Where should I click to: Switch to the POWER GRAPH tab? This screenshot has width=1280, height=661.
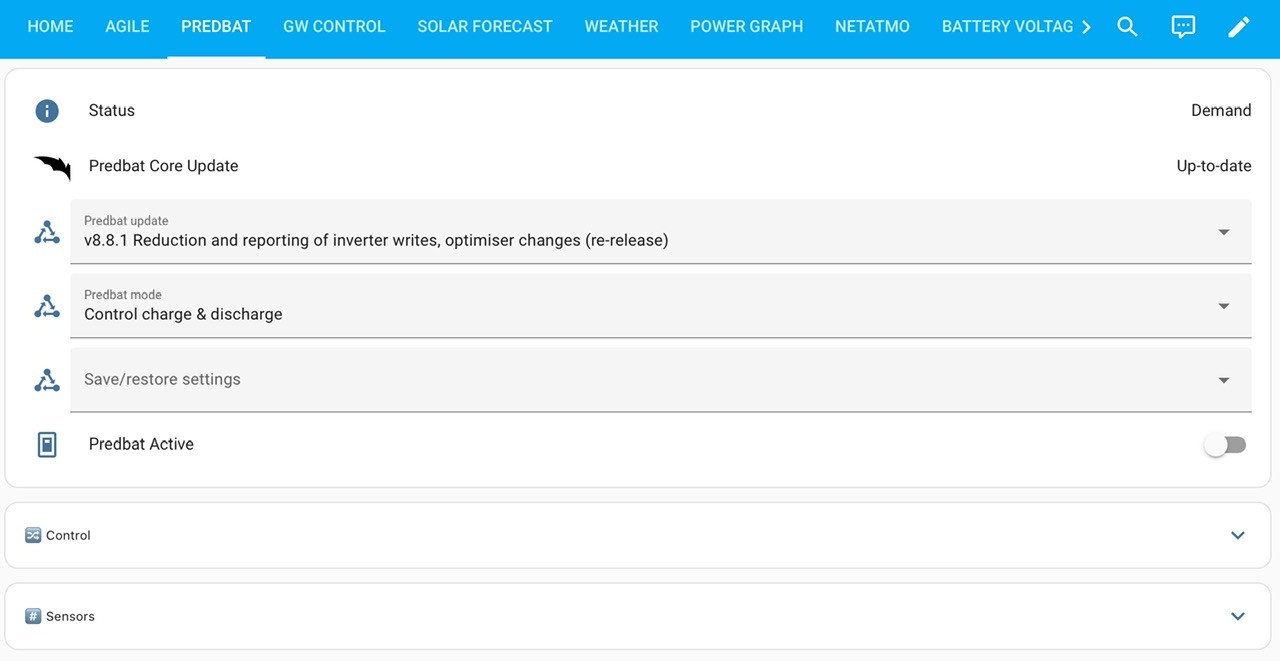click(746, 27)
